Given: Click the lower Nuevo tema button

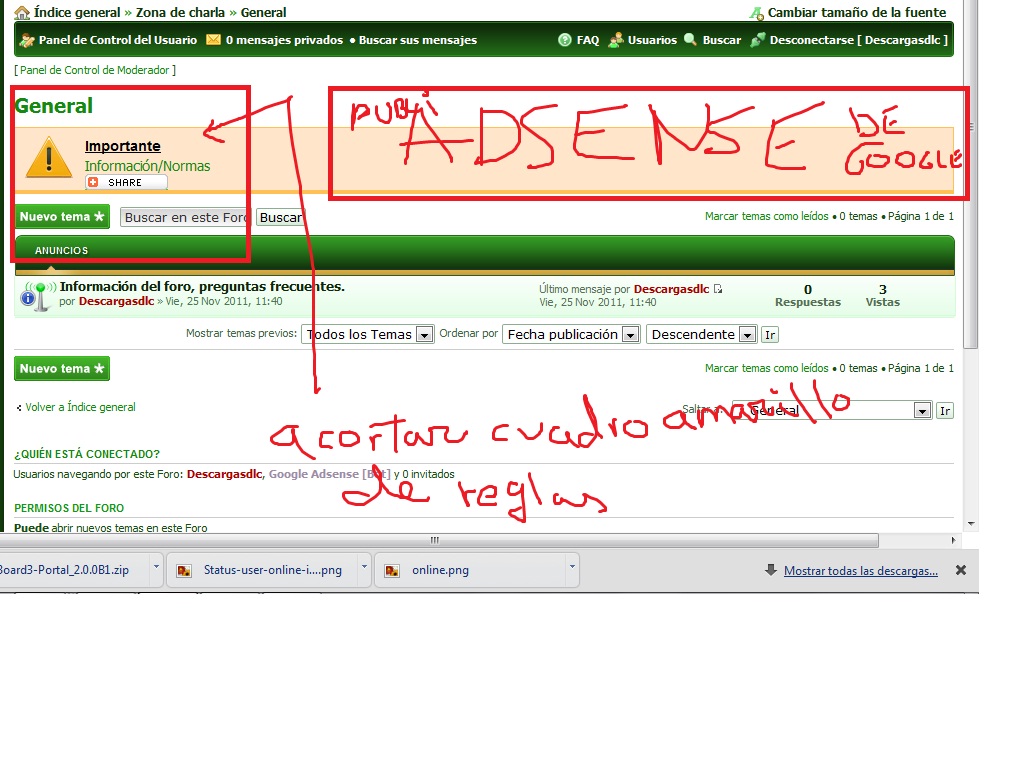Looking at the screenshot, I should [x=62, y=368].
